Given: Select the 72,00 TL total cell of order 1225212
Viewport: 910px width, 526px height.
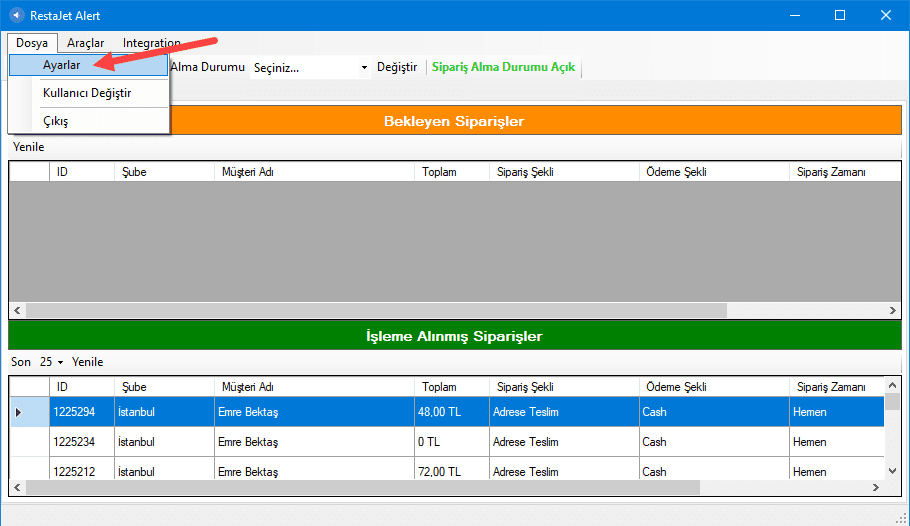Looking at the screenshot, I should [x=451, y=471].
